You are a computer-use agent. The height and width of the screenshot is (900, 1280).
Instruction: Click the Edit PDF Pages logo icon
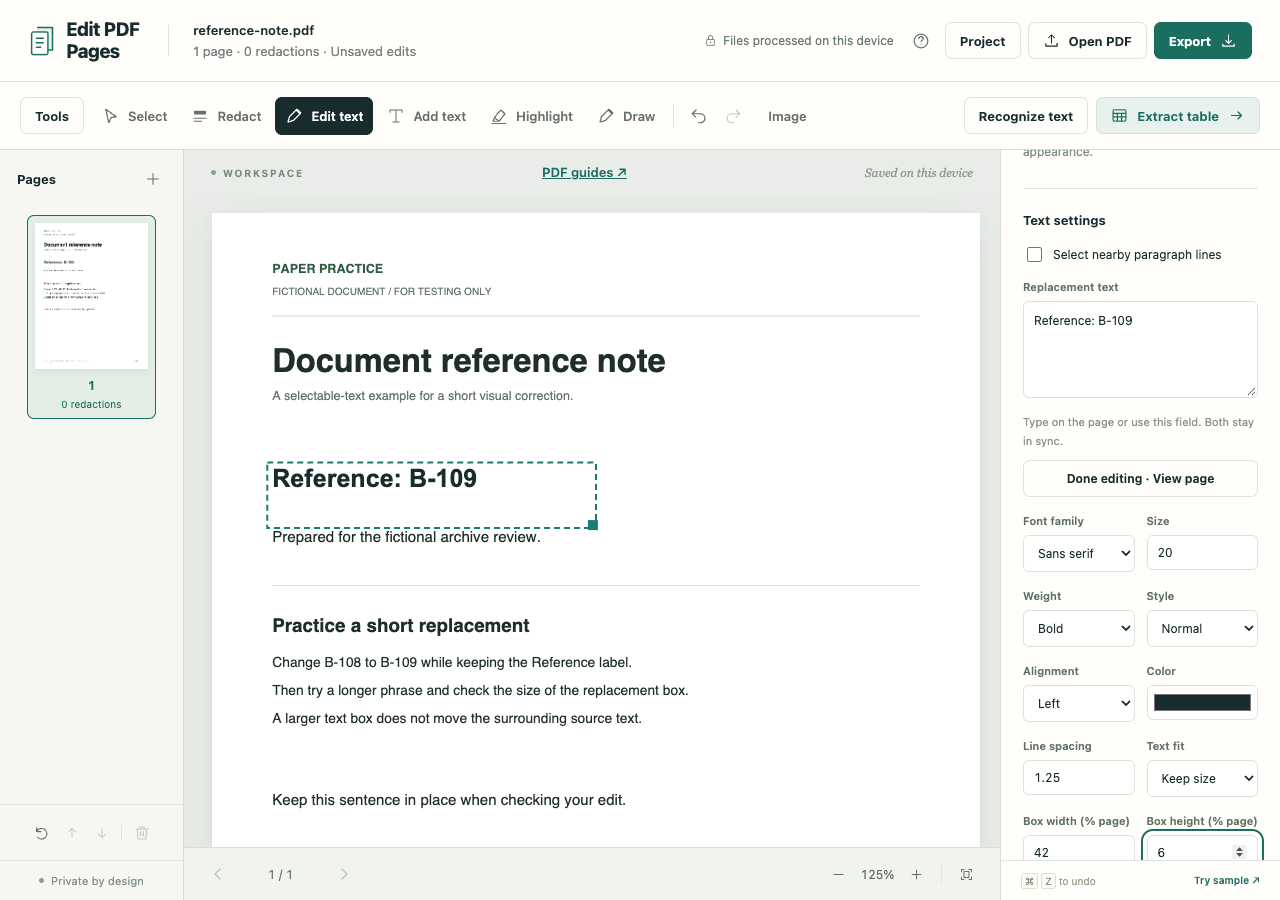point(42,41)
